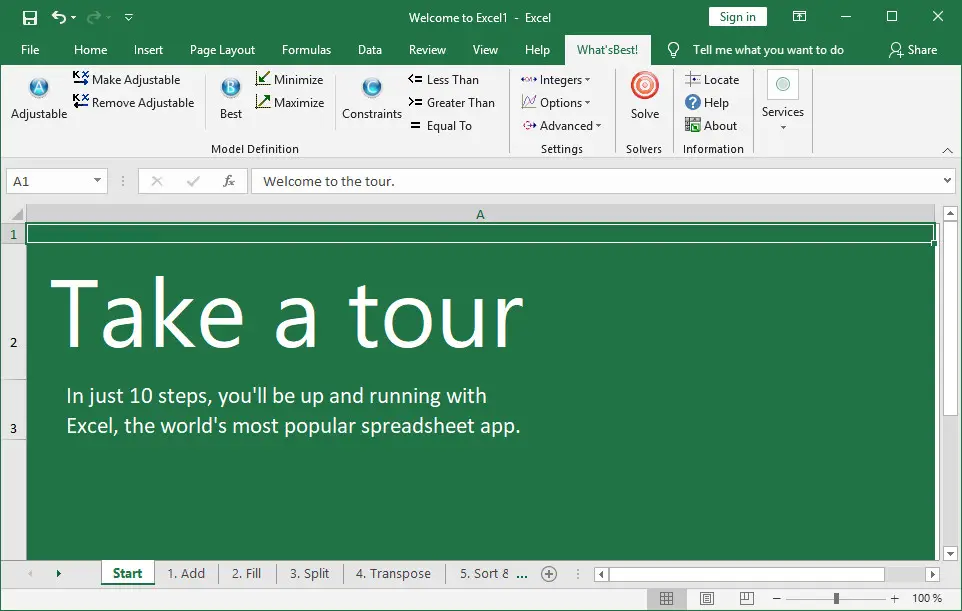The width and height of the screenshot is (962, 611).
Task: Click the Name Box showing A1
Action: tap(49, 181)
